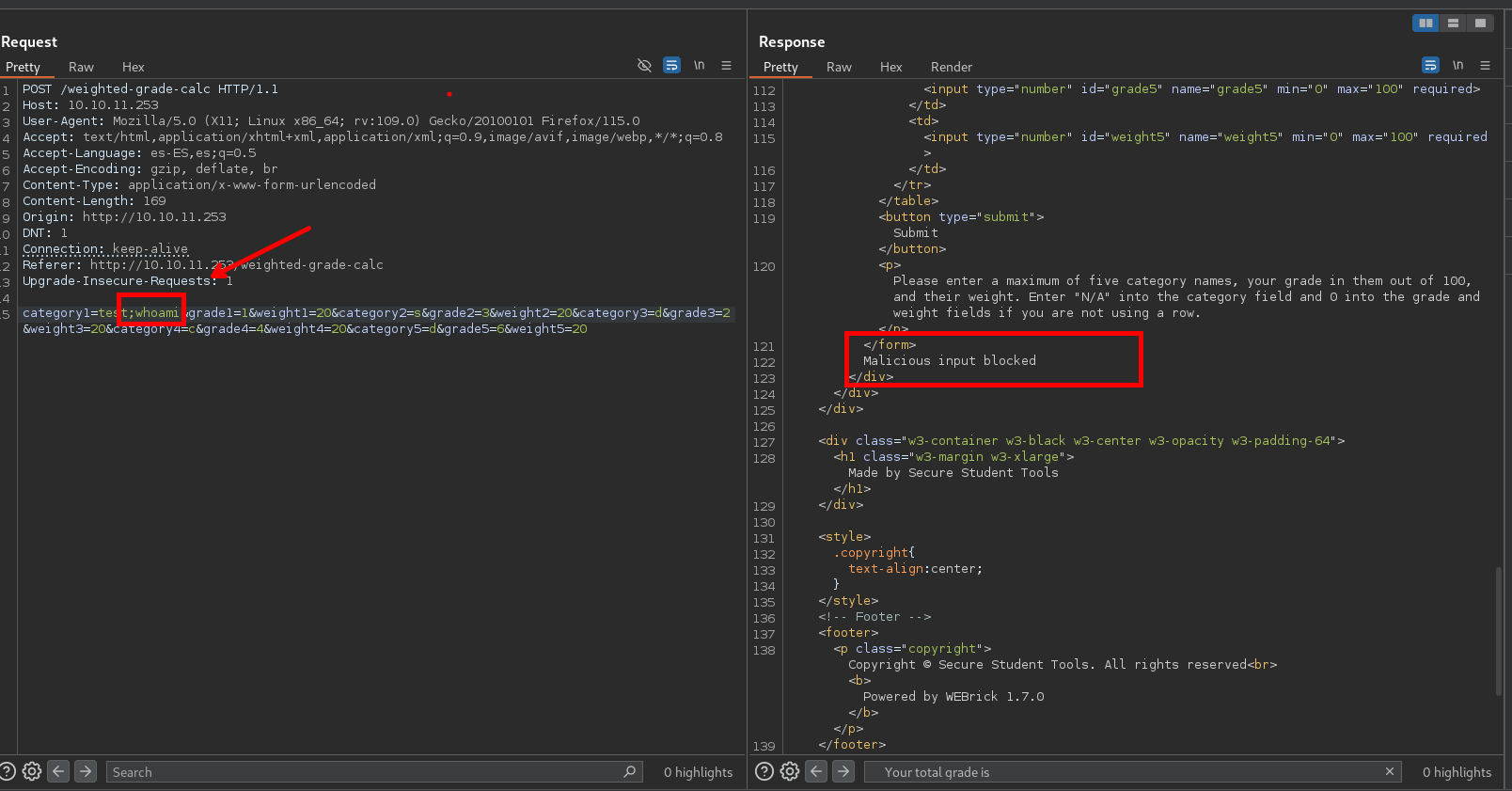Screen dimensions: 1512x791
Task: Click the Request search input field
Action: (x=367, y=772)
